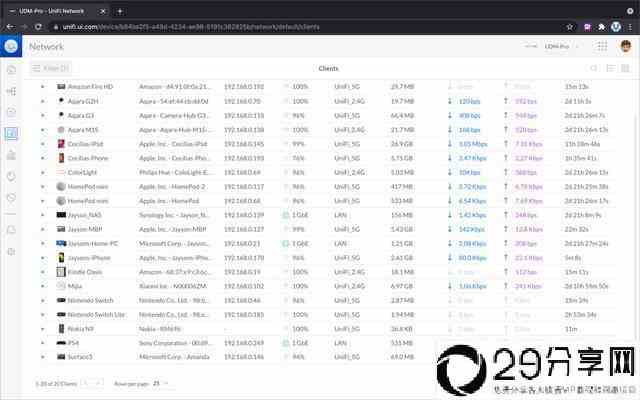640x400 pixels.
Task: Click the Kindle Oasis device thumbnail
Action: pos(61,272)
